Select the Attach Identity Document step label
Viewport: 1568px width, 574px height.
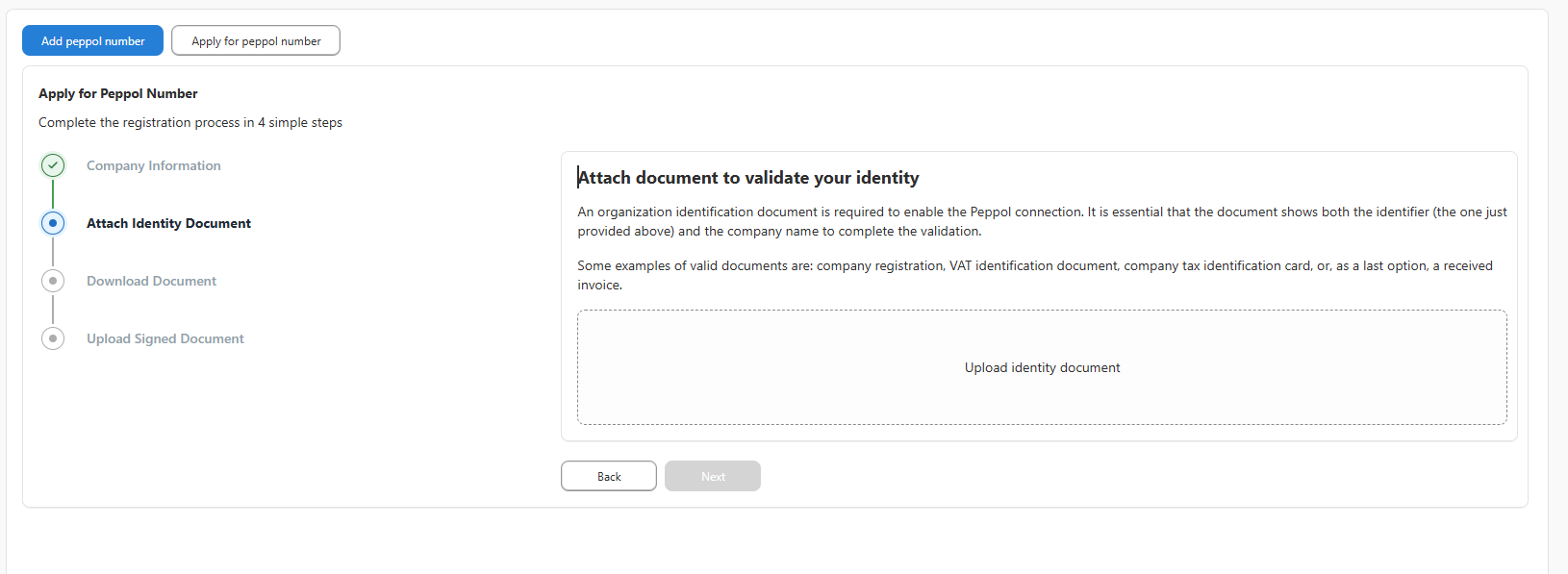pos(168,223)
